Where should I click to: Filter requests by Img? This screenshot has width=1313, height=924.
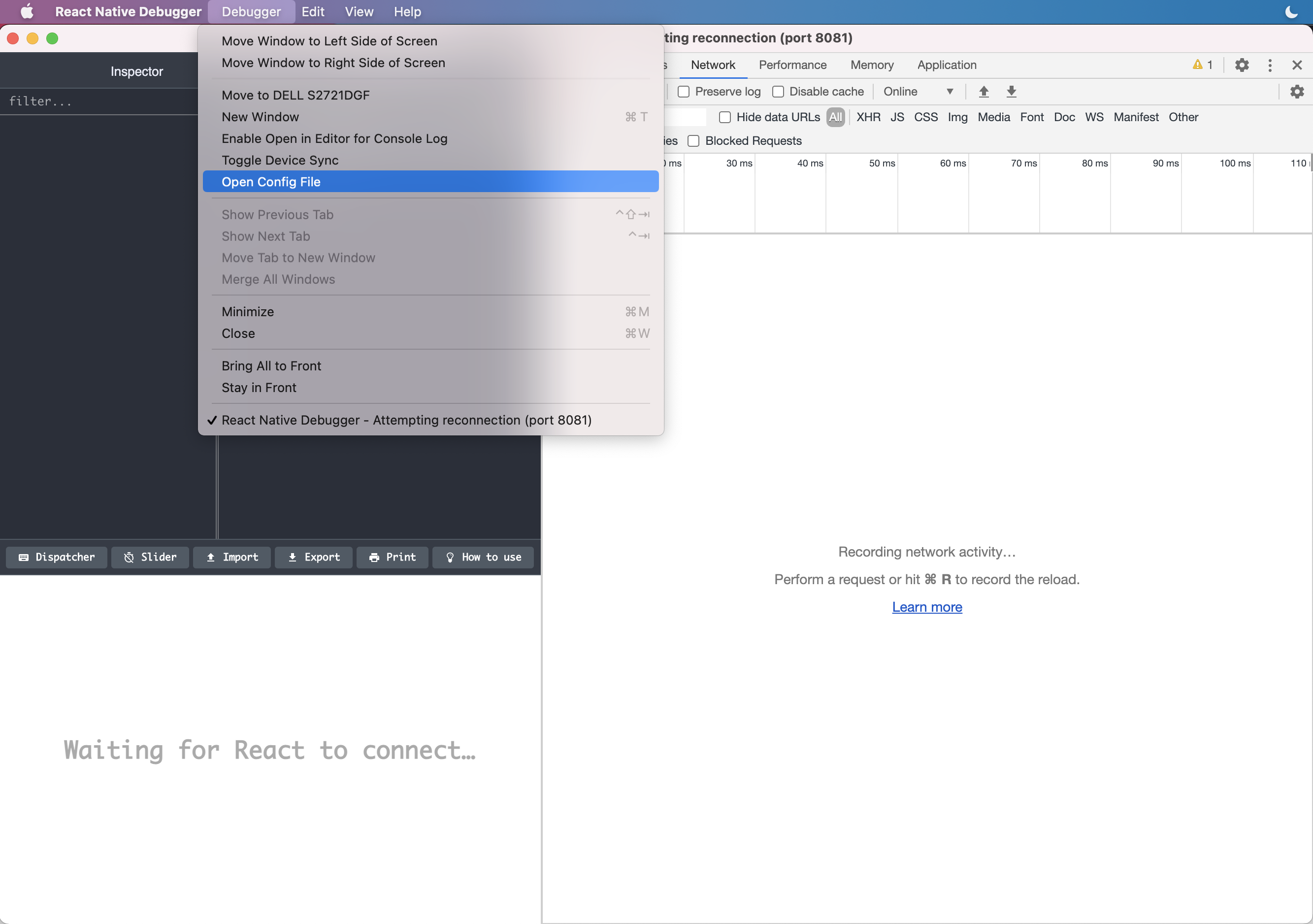[x=957, y=117]
